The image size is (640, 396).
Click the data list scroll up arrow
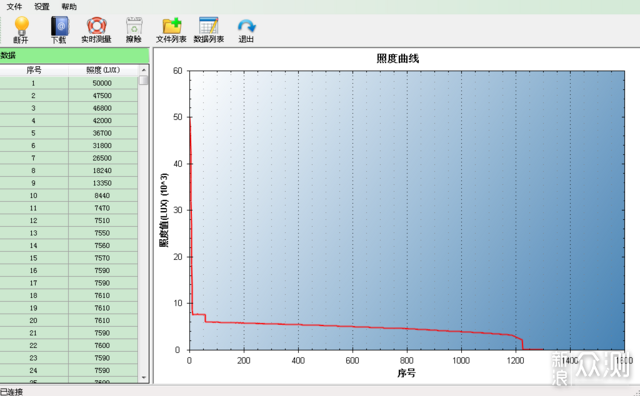pyautogui.click(x=143, y=71)
